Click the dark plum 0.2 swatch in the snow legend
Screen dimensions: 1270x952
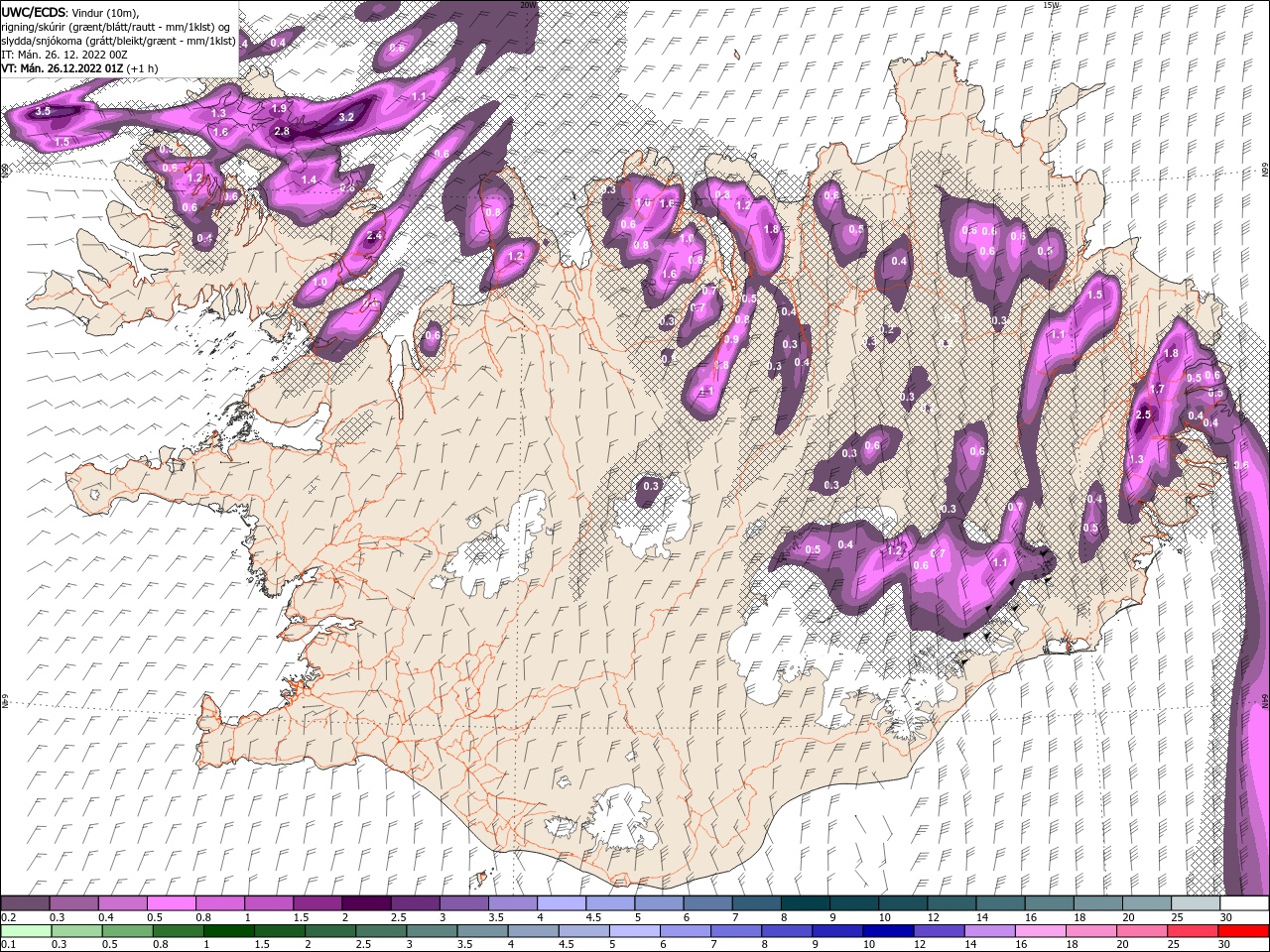pos(25,903)
